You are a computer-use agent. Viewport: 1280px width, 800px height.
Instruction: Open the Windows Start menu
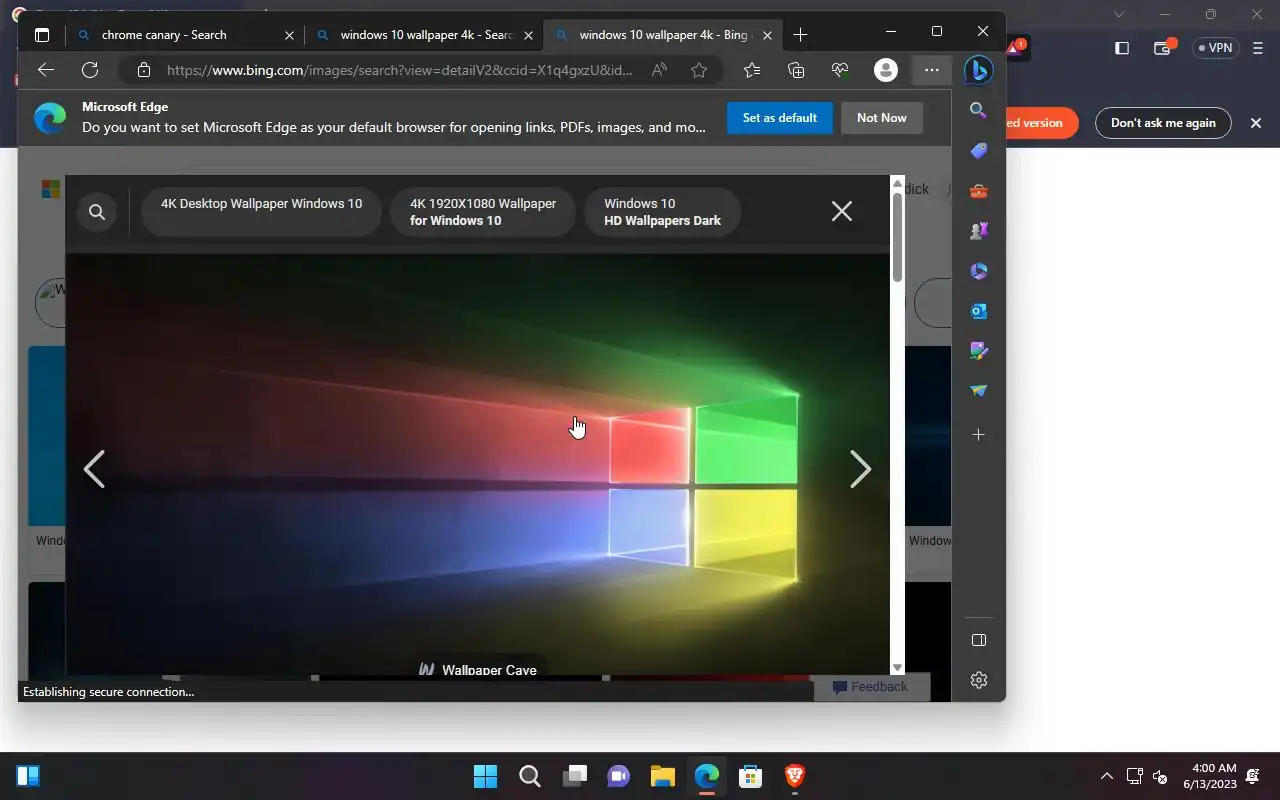point(485,776)
